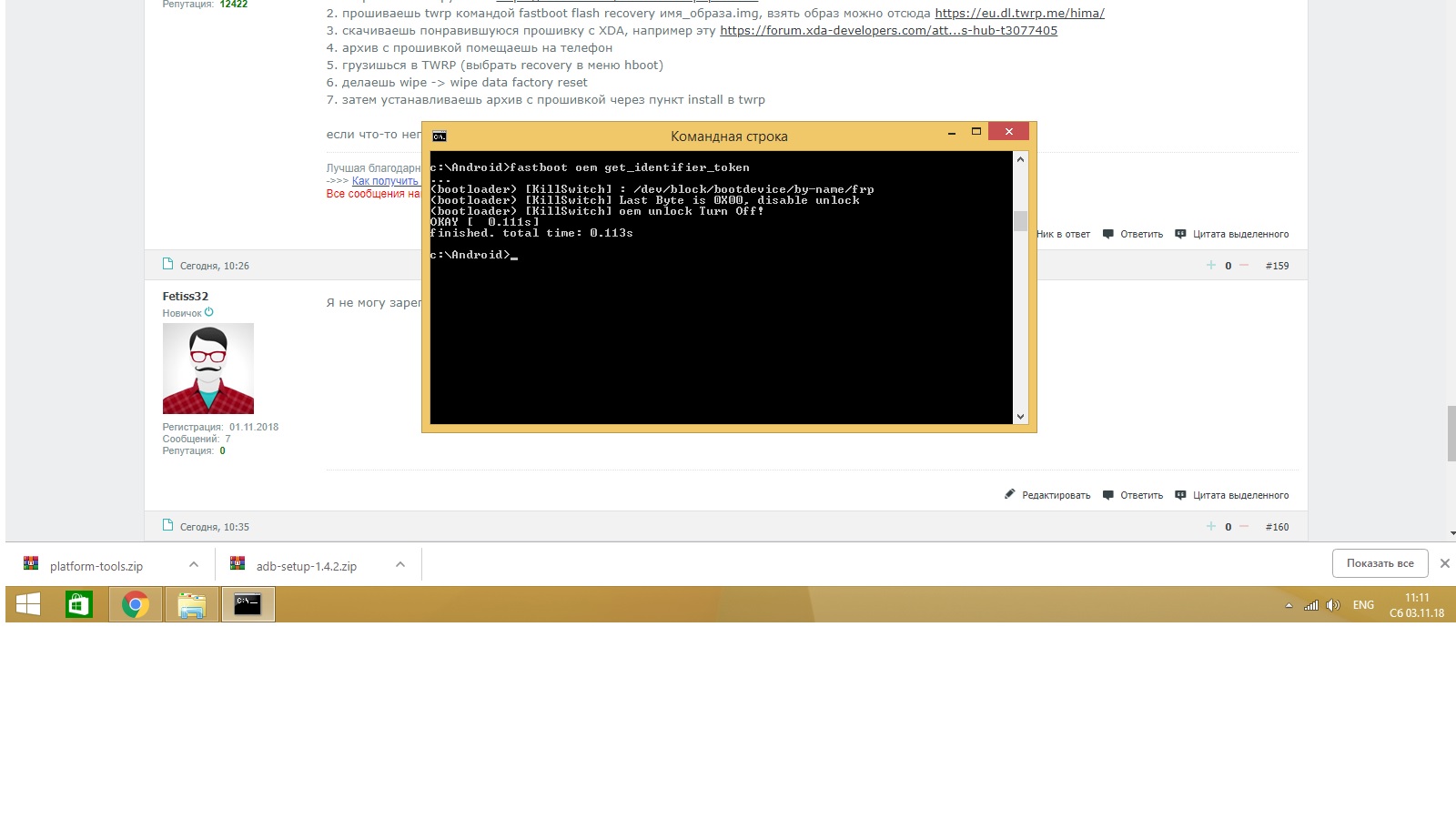Open the volume speaker tray icon
This screenshot has width=1456, height=819.
click(x=1333, y=605)
